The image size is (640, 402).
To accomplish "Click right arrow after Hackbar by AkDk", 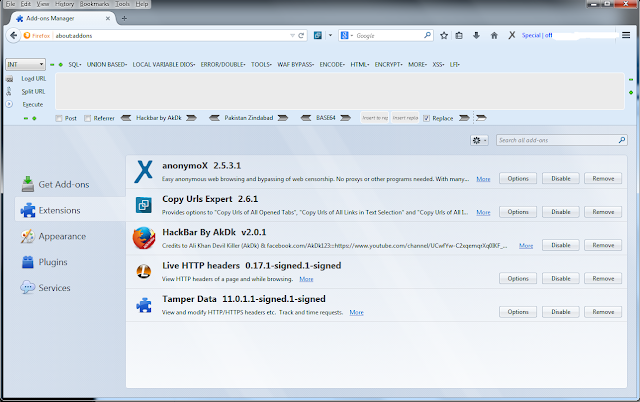I will pyautogui.click(x=191, y=118).
